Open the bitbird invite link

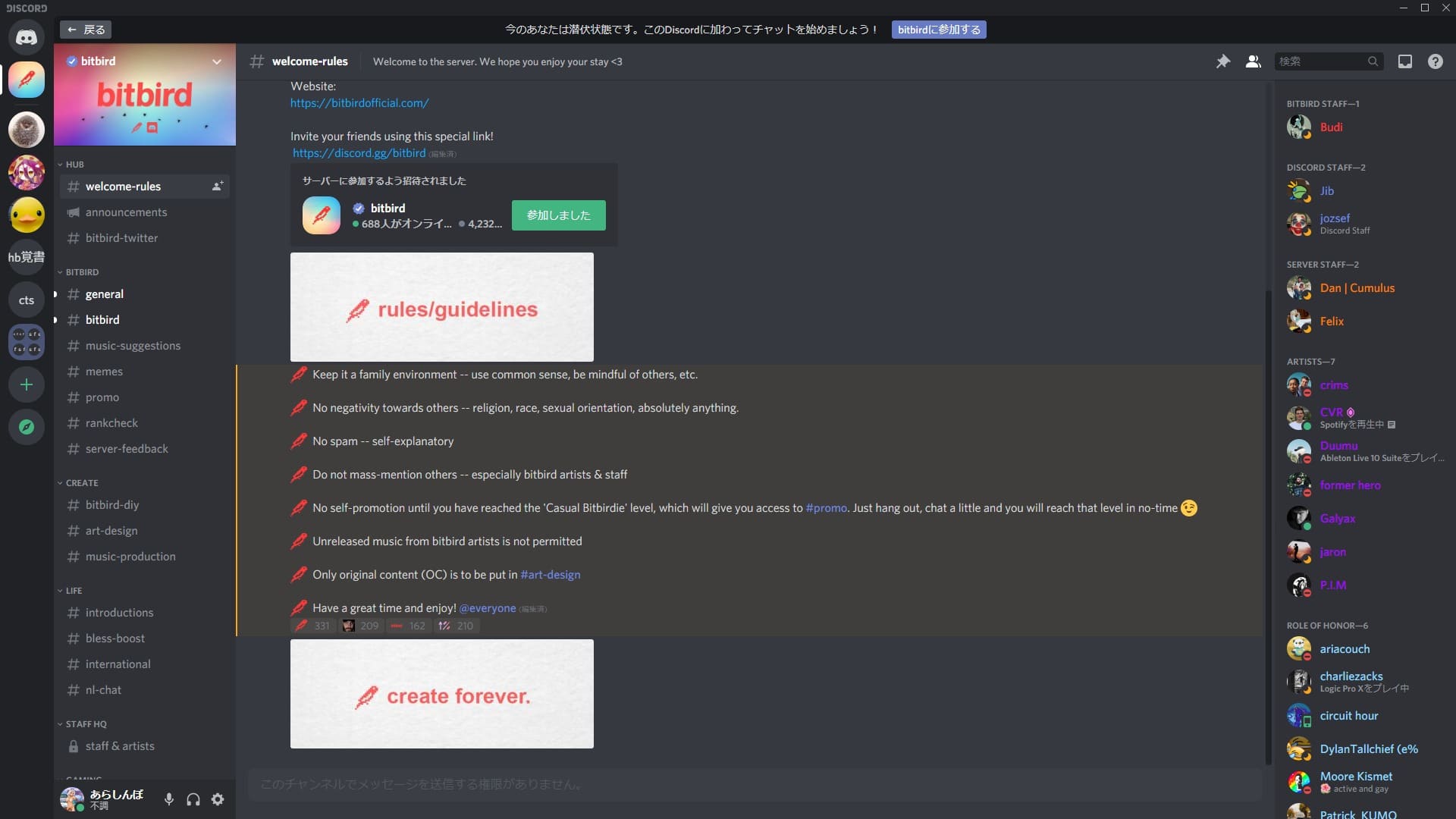point(359,153)
